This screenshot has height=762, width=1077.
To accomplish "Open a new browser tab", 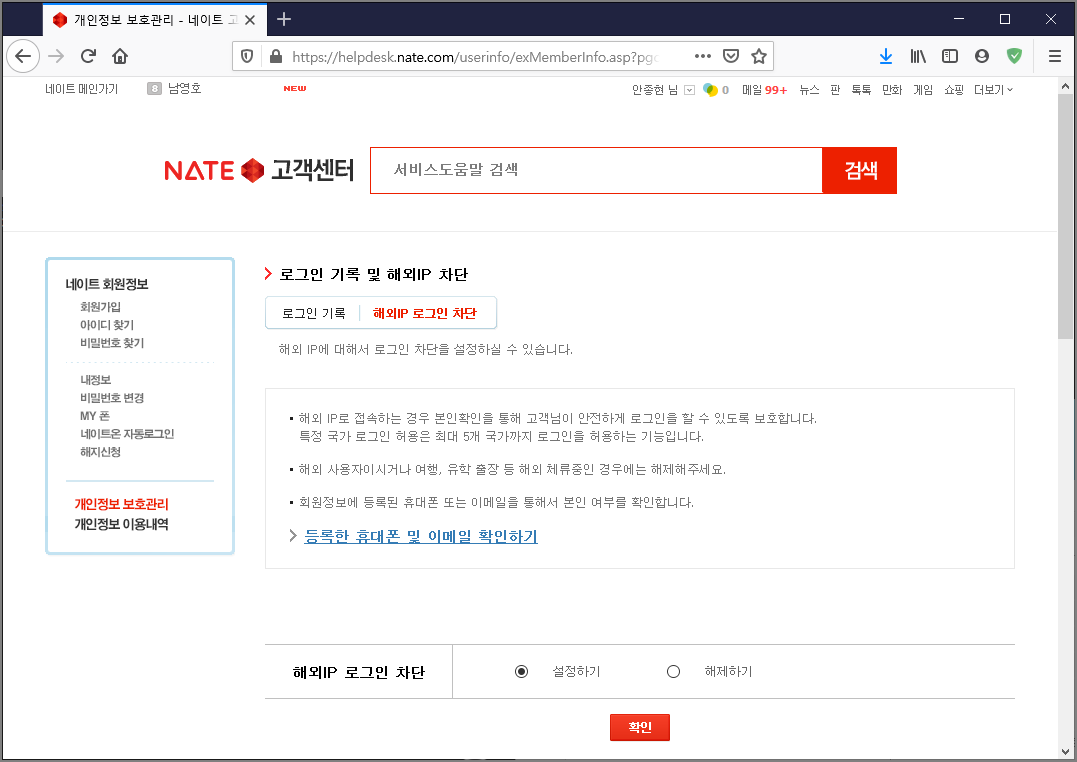I will (x=284, y=19).
